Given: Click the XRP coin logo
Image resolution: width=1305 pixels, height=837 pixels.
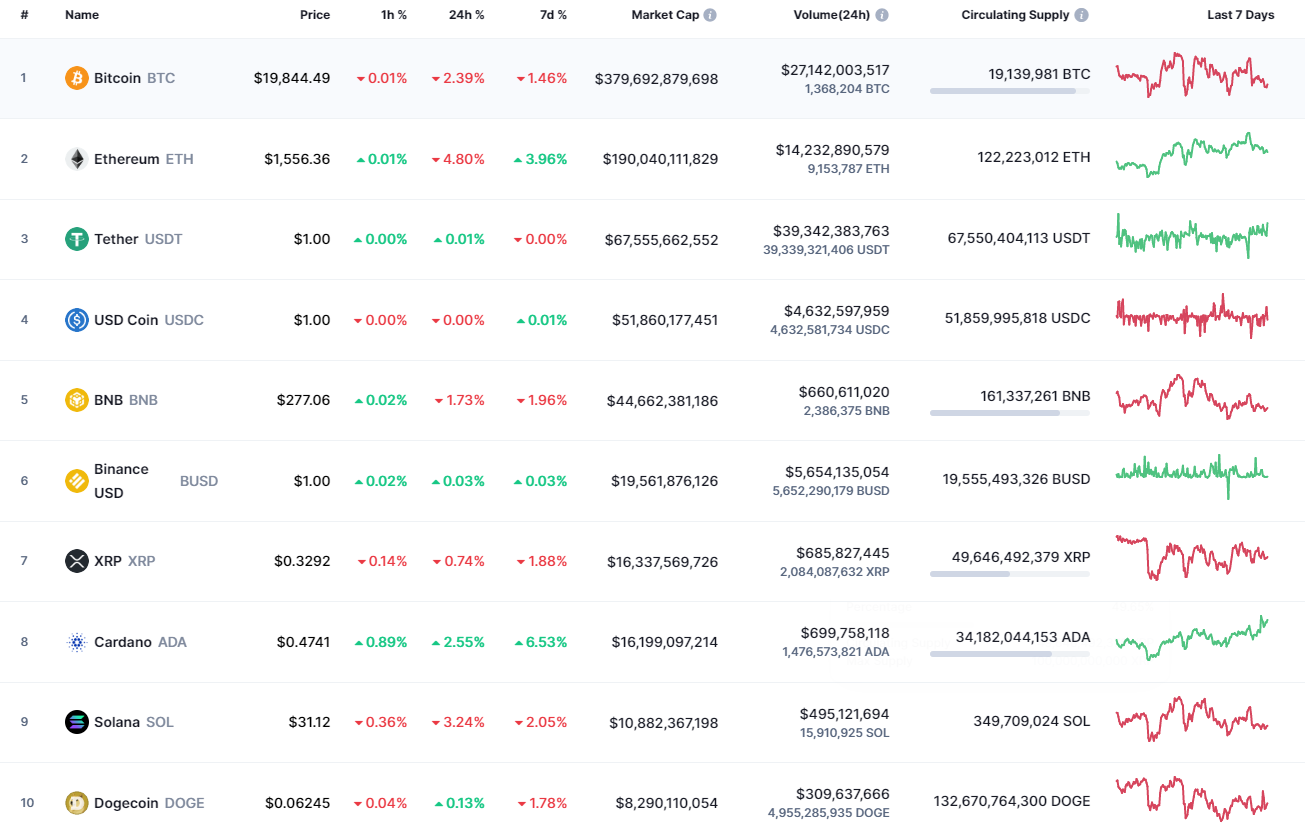Looking at the screenshot, I should (x=76, y=561).
